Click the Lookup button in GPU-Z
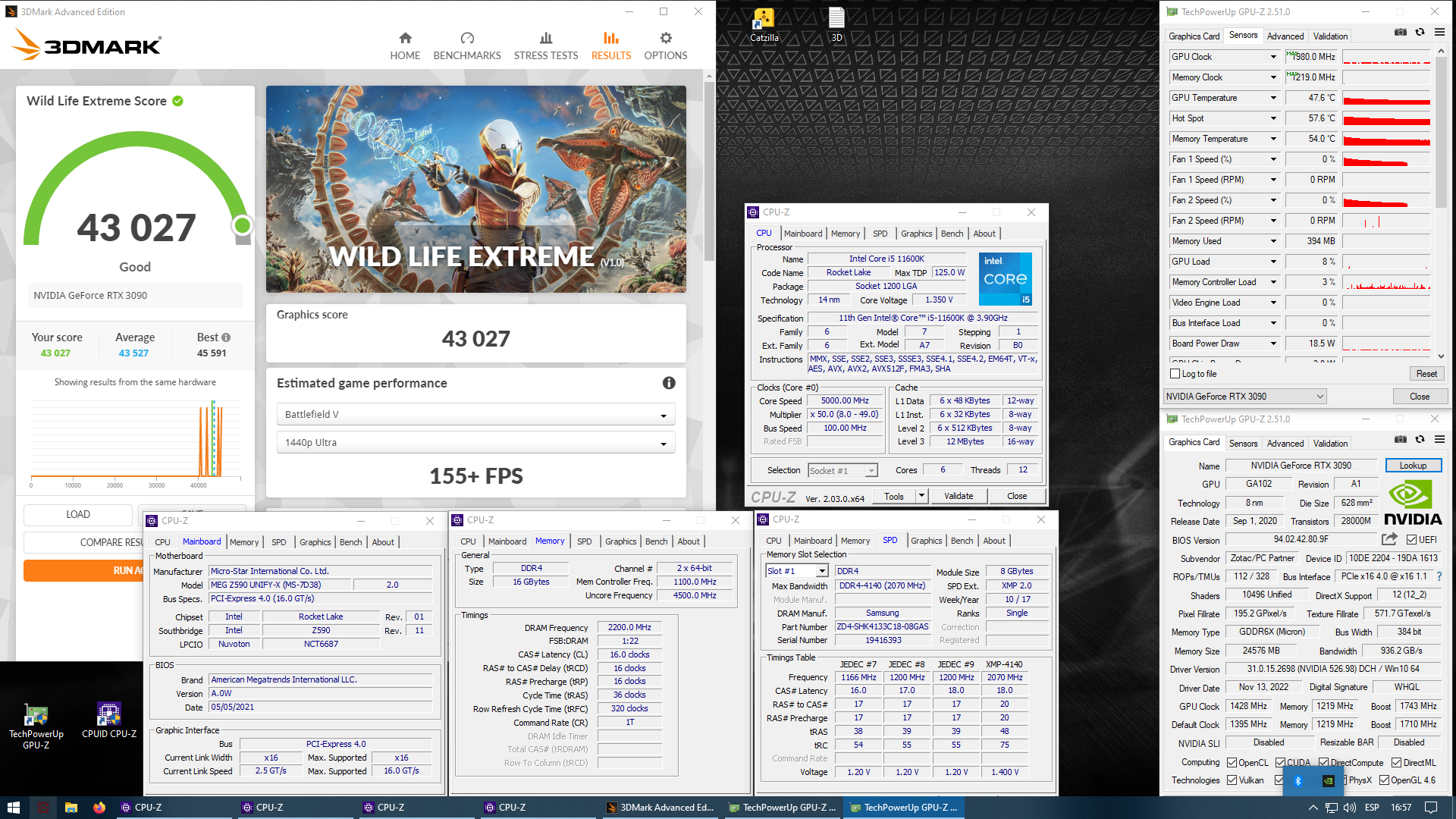 1413,466
